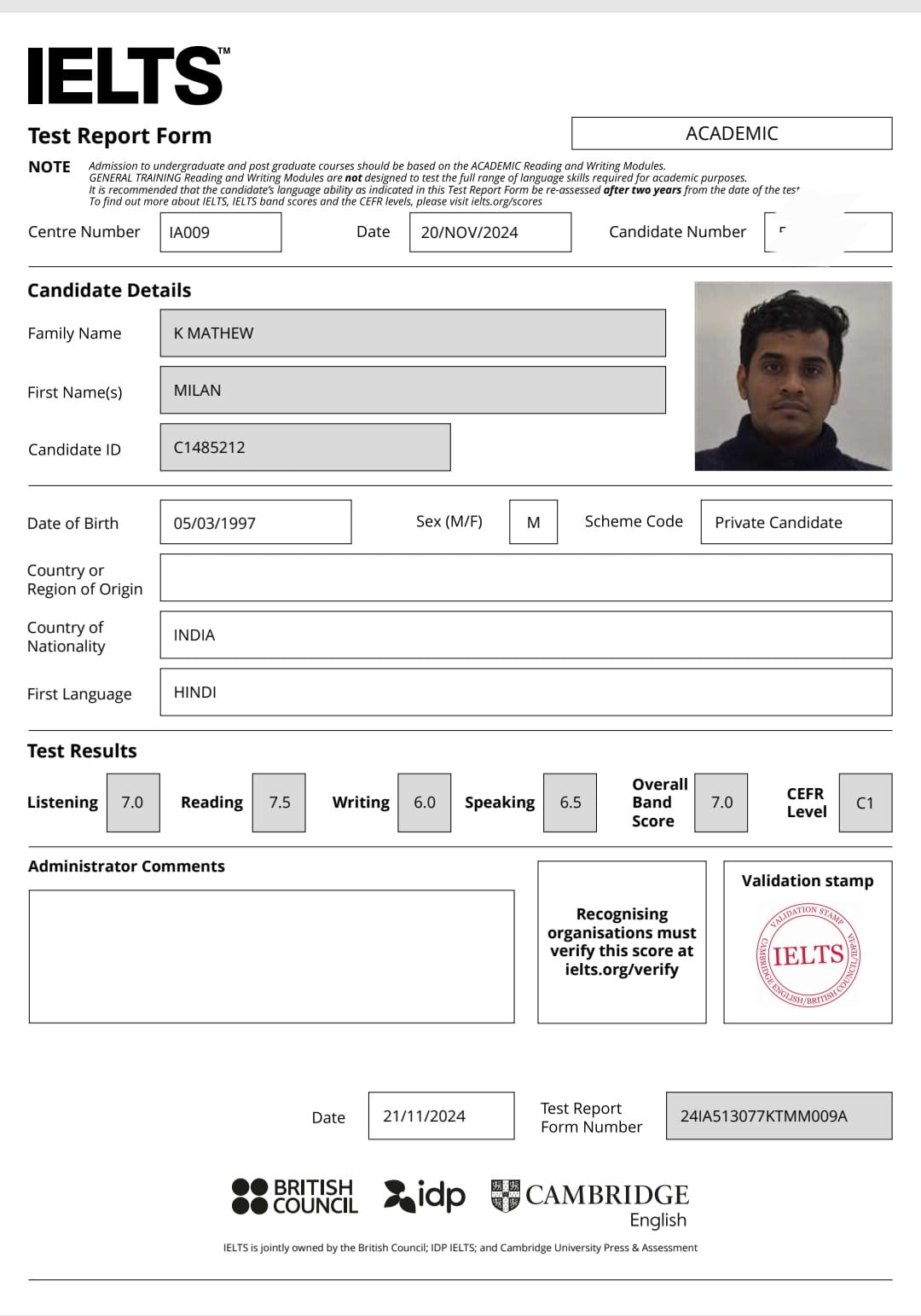Click the Listening score box
921x1316 pixels.
coord(133,803)
